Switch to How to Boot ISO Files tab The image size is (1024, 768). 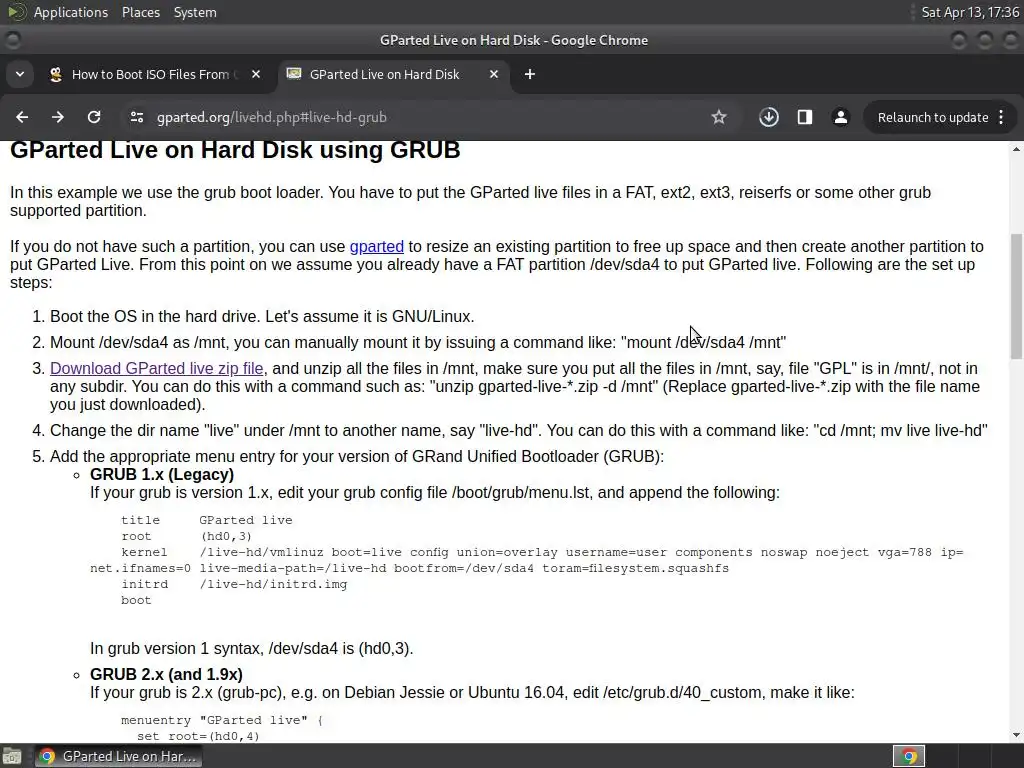155,74
